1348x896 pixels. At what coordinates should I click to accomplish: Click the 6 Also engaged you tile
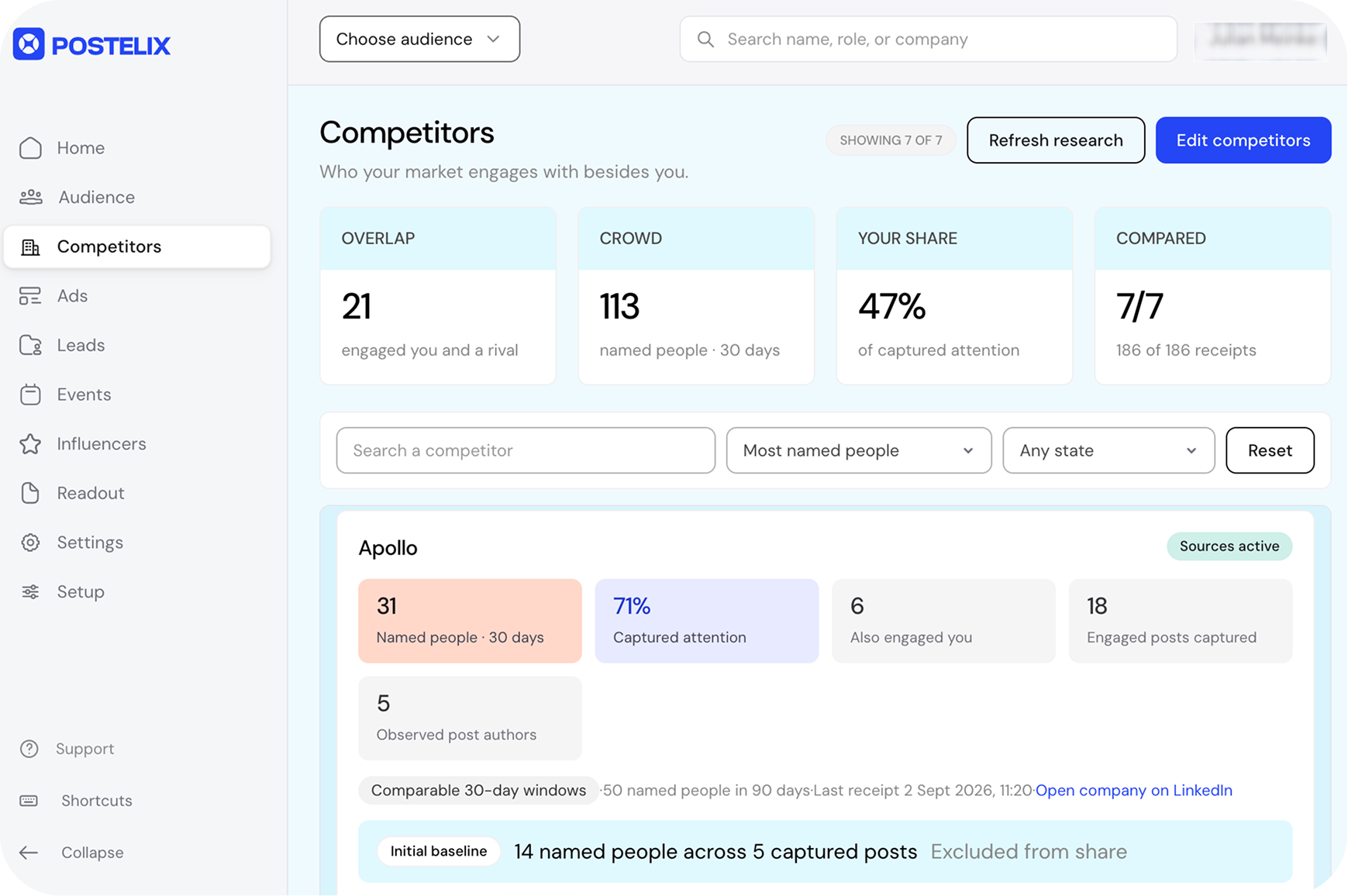pos(943,621)
